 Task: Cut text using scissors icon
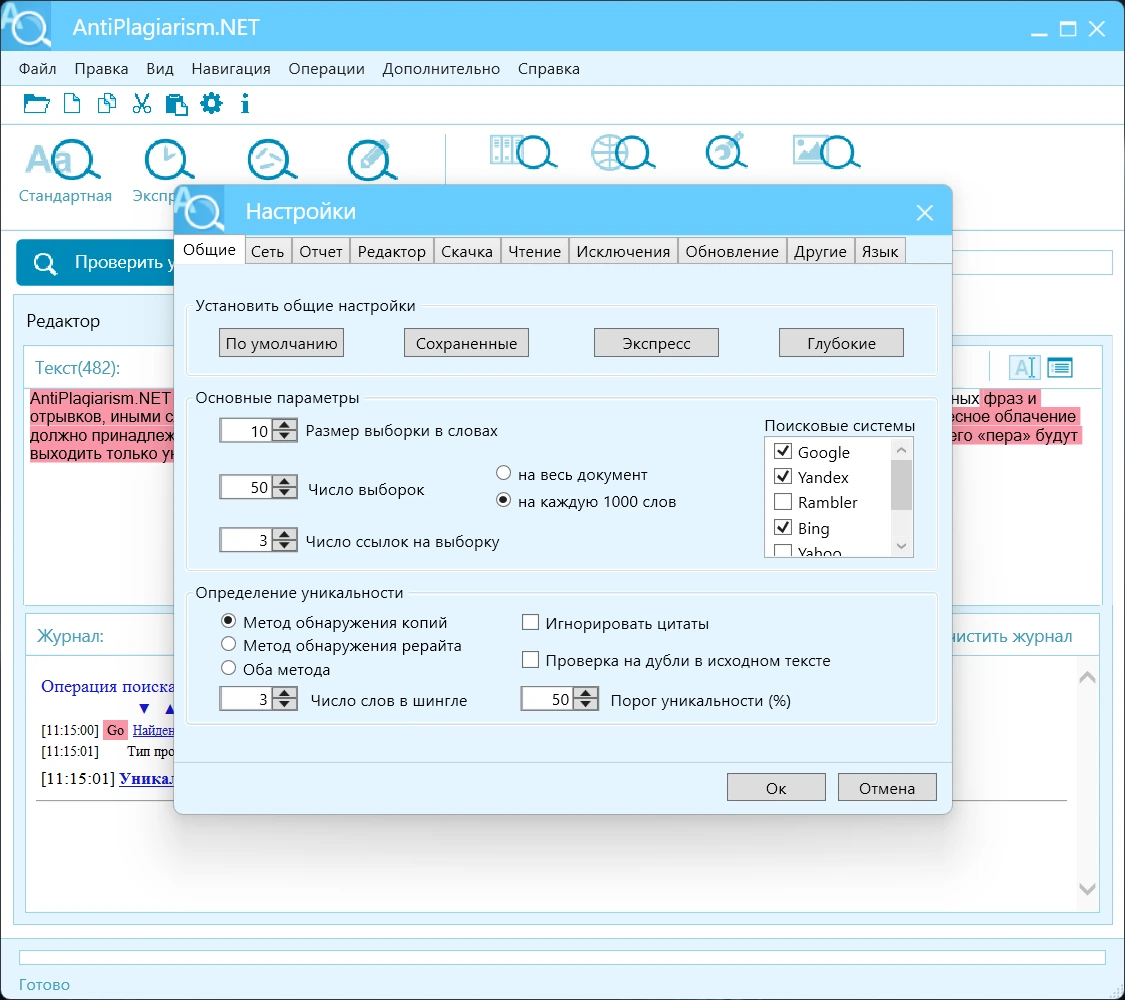[x=142, y=104]
